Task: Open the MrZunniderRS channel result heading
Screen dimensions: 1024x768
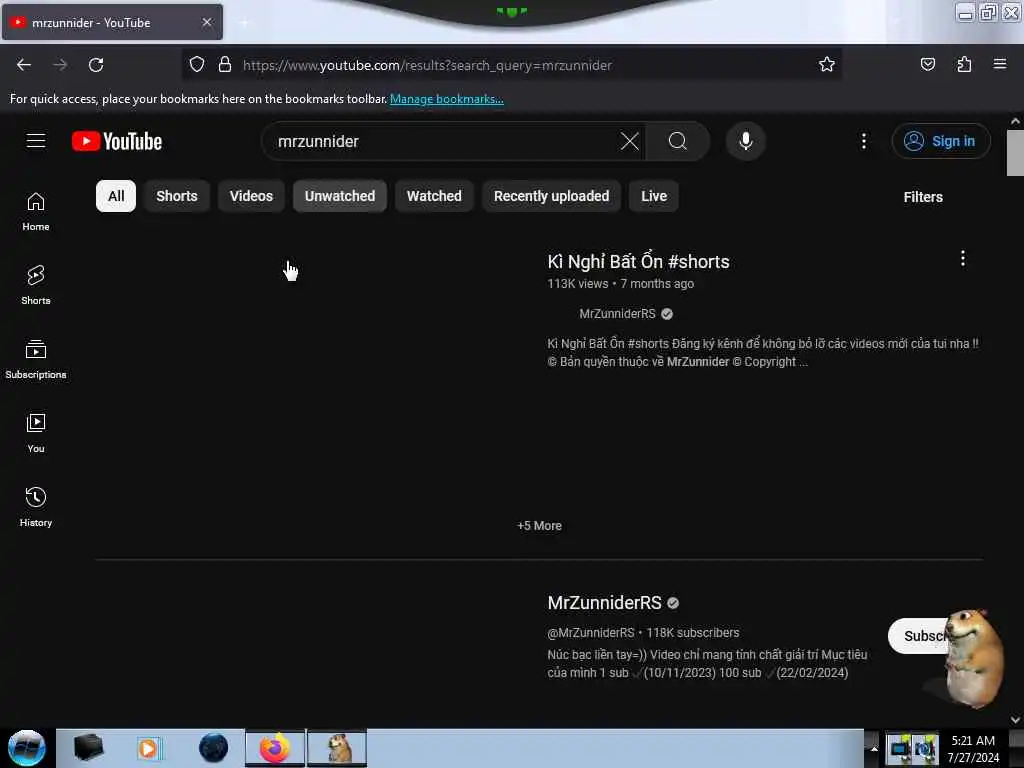Action: (605, 602)
